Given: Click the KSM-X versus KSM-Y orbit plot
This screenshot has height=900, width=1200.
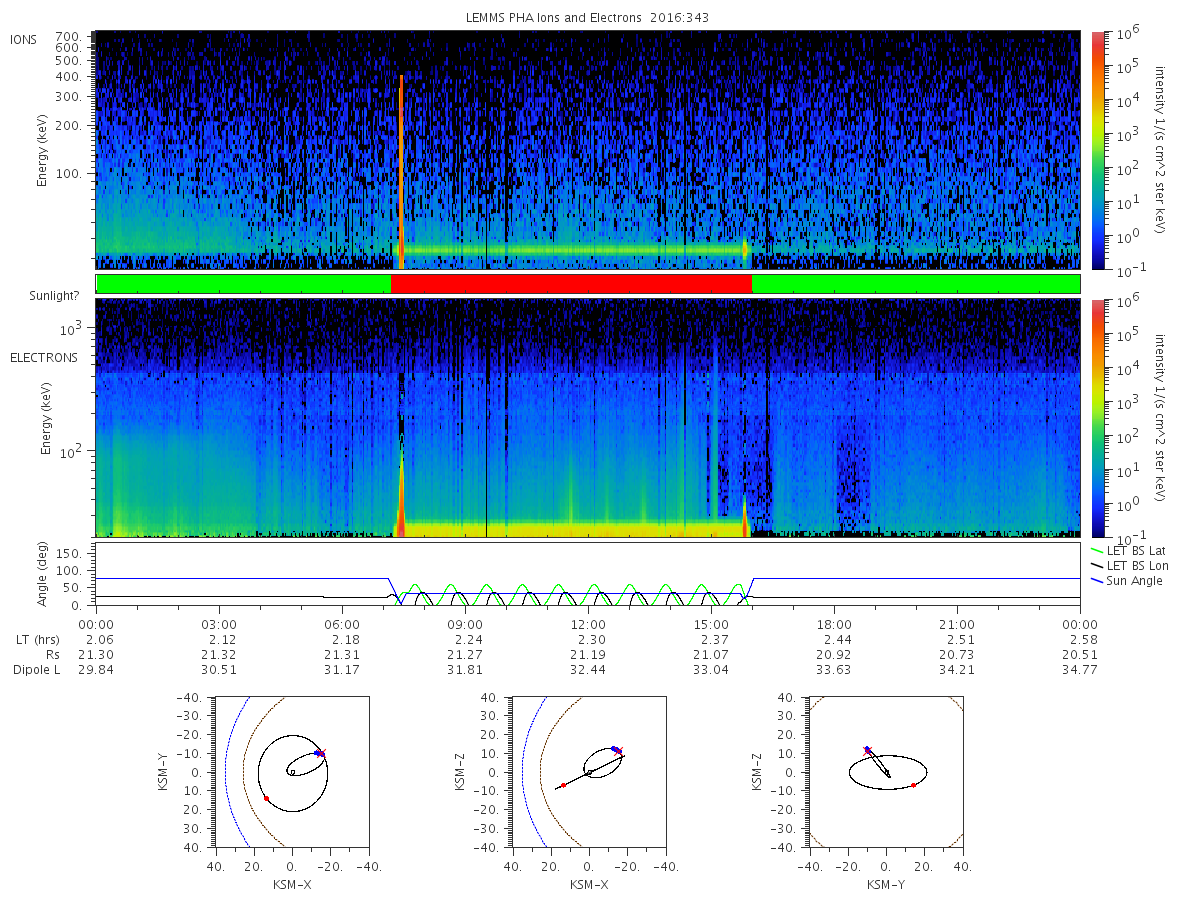Looking at the screenshot, I should tap(291, 772).
